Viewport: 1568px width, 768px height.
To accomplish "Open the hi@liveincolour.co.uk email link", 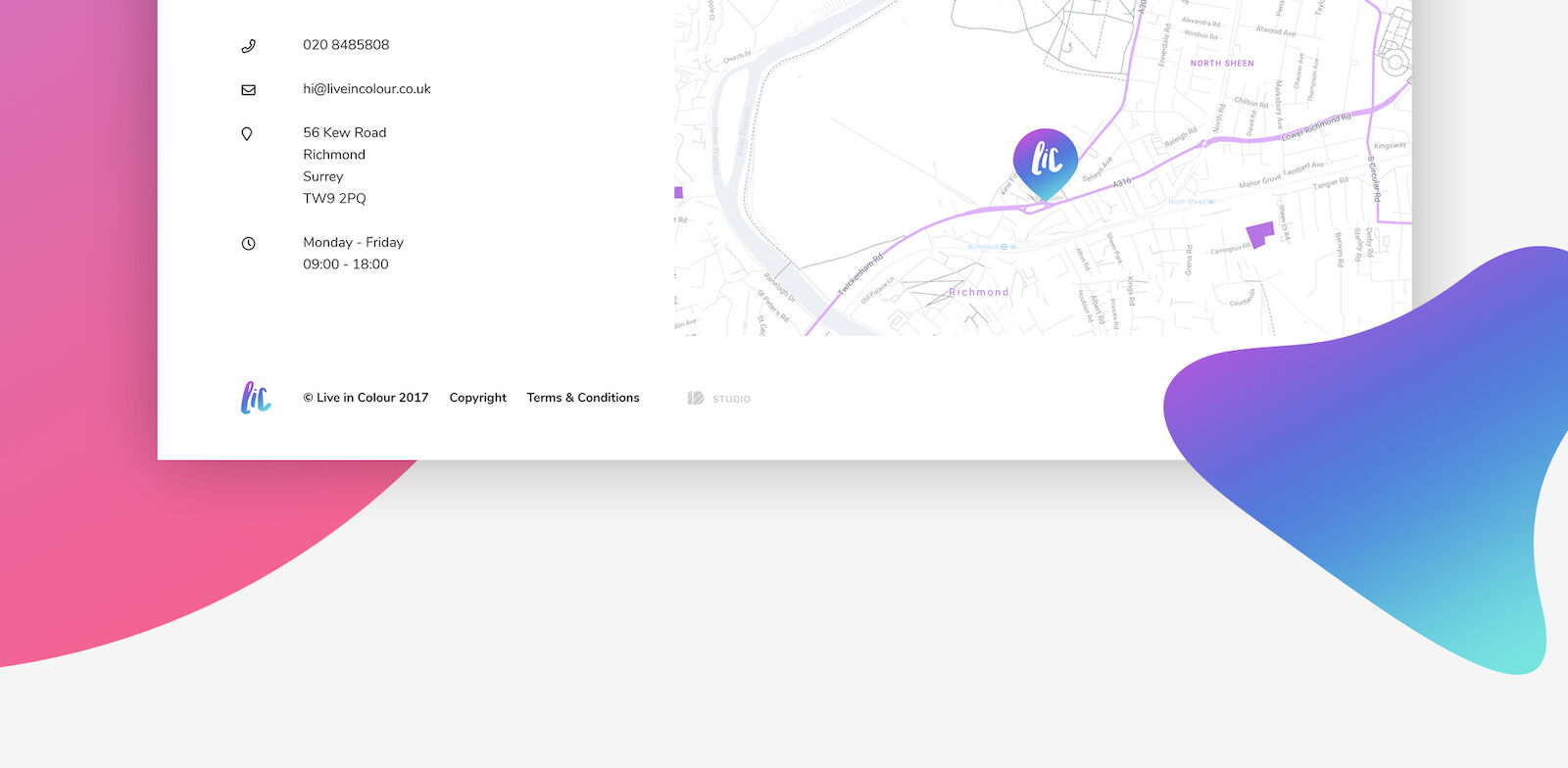I will (x=367, y=89).
